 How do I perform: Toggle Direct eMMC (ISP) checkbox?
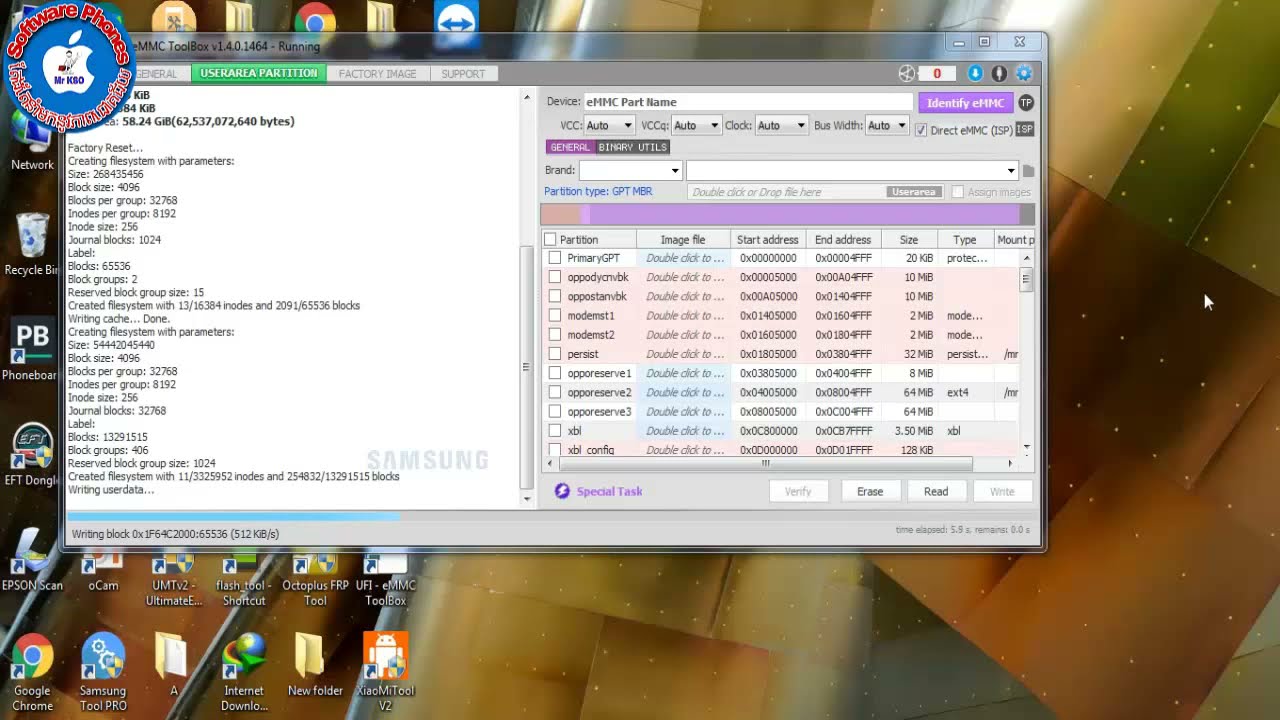point(921,130)
